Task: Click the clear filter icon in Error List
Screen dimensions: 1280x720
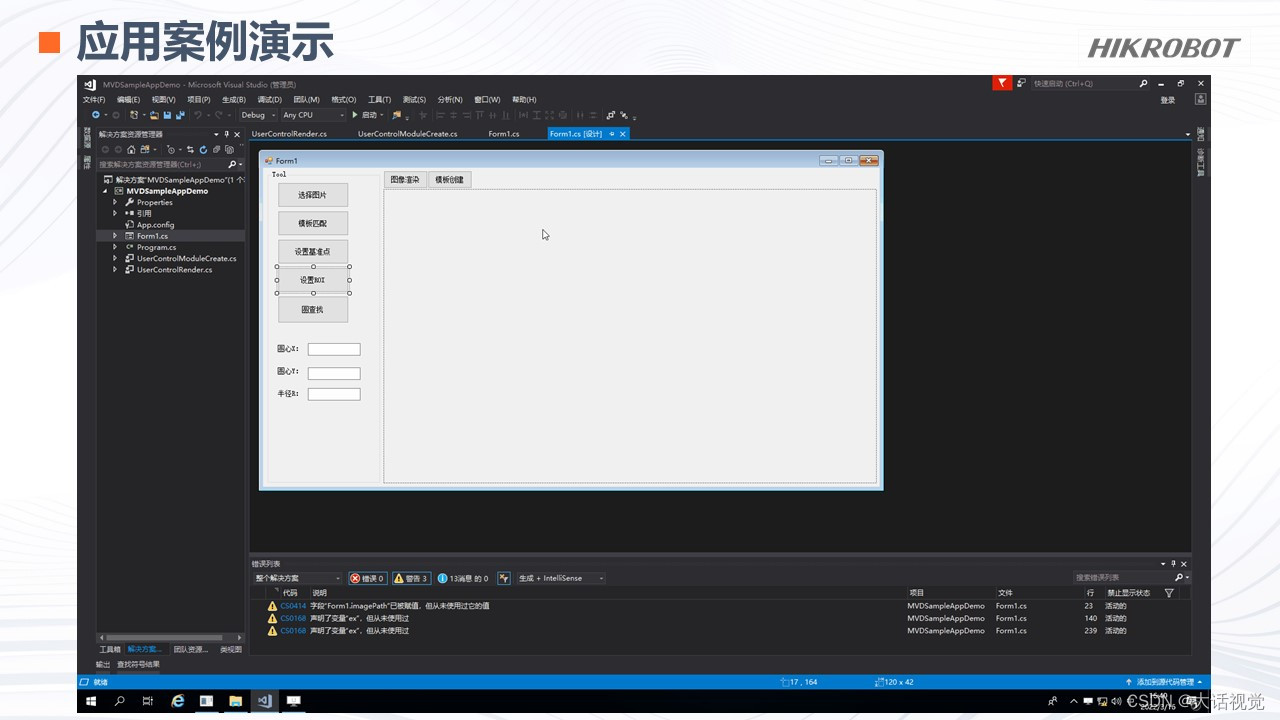Action: tap(504, 578)
